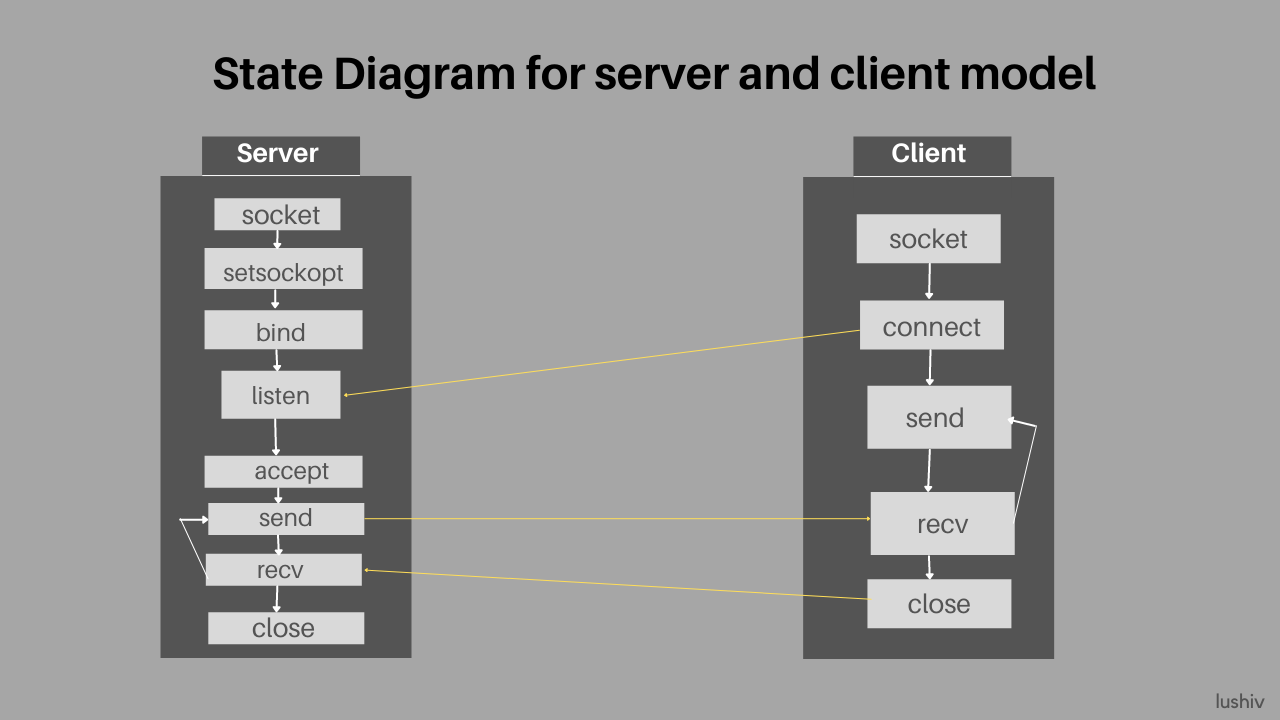Select the setsockopt box in Server column
Image resolution: width=1280 pixels, height=720 pixels.
tap(283, 268)
